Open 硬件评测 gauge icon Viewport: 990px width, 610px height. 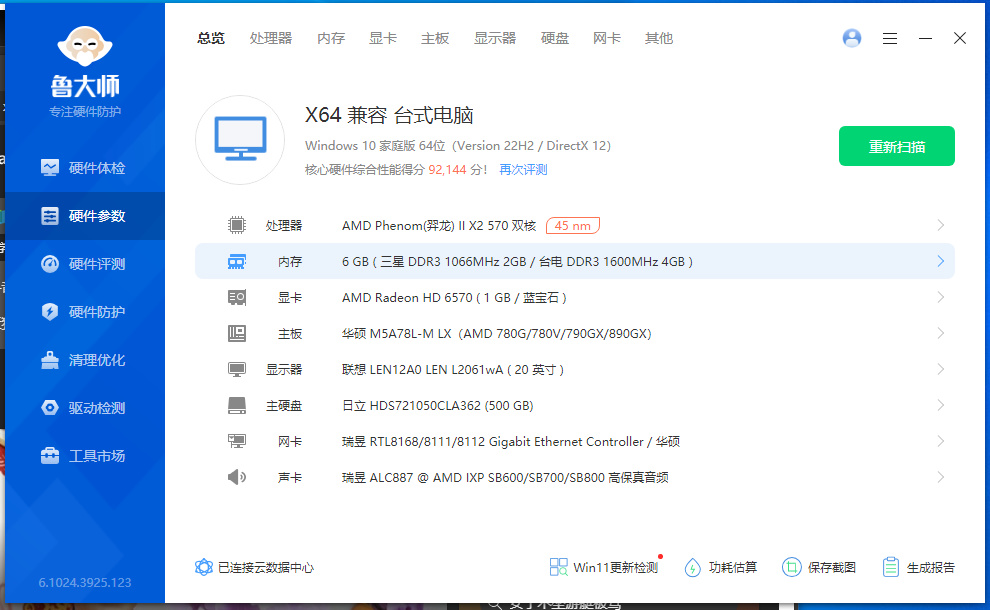click(50, 264)
